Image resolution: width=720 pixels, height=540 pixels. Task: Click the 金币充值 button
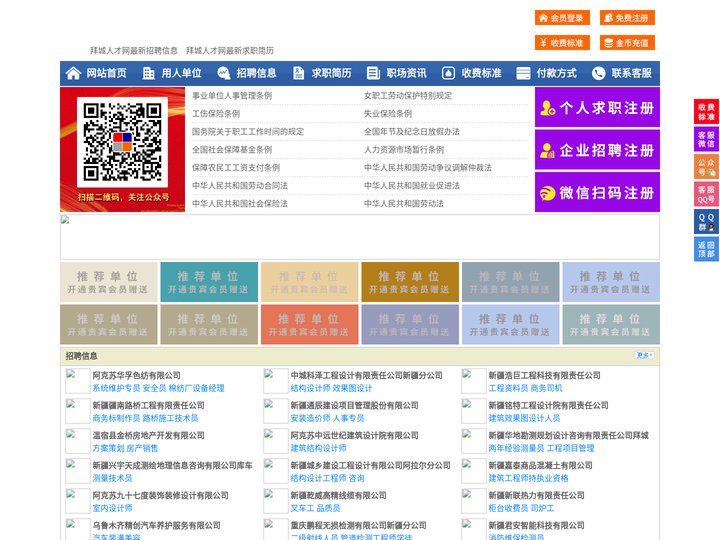(x=627, y=43)
